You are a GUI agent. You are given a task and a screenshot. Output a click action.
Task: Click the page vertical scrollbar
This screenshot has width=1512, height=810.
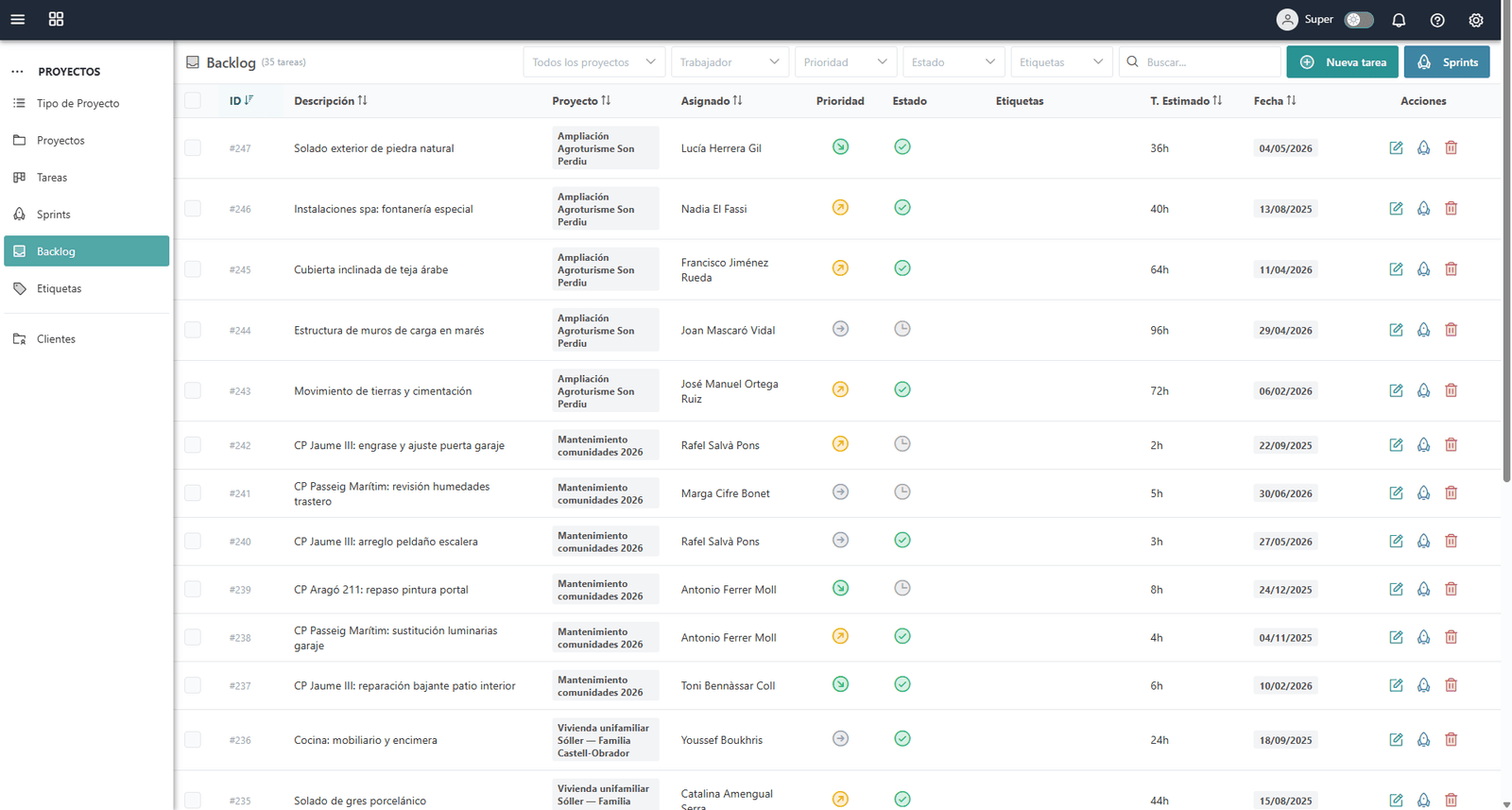click(x=1506, y=241)
